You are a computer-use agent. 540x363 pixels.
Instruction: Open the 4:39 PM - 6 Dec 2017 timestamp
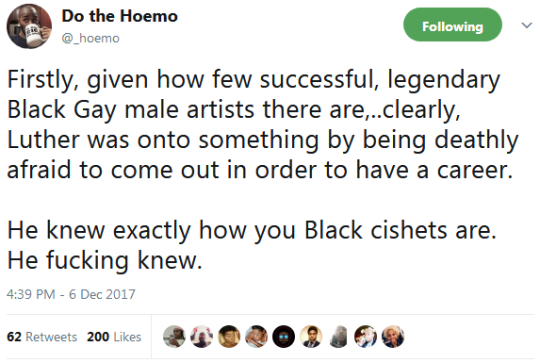(71, 294)
